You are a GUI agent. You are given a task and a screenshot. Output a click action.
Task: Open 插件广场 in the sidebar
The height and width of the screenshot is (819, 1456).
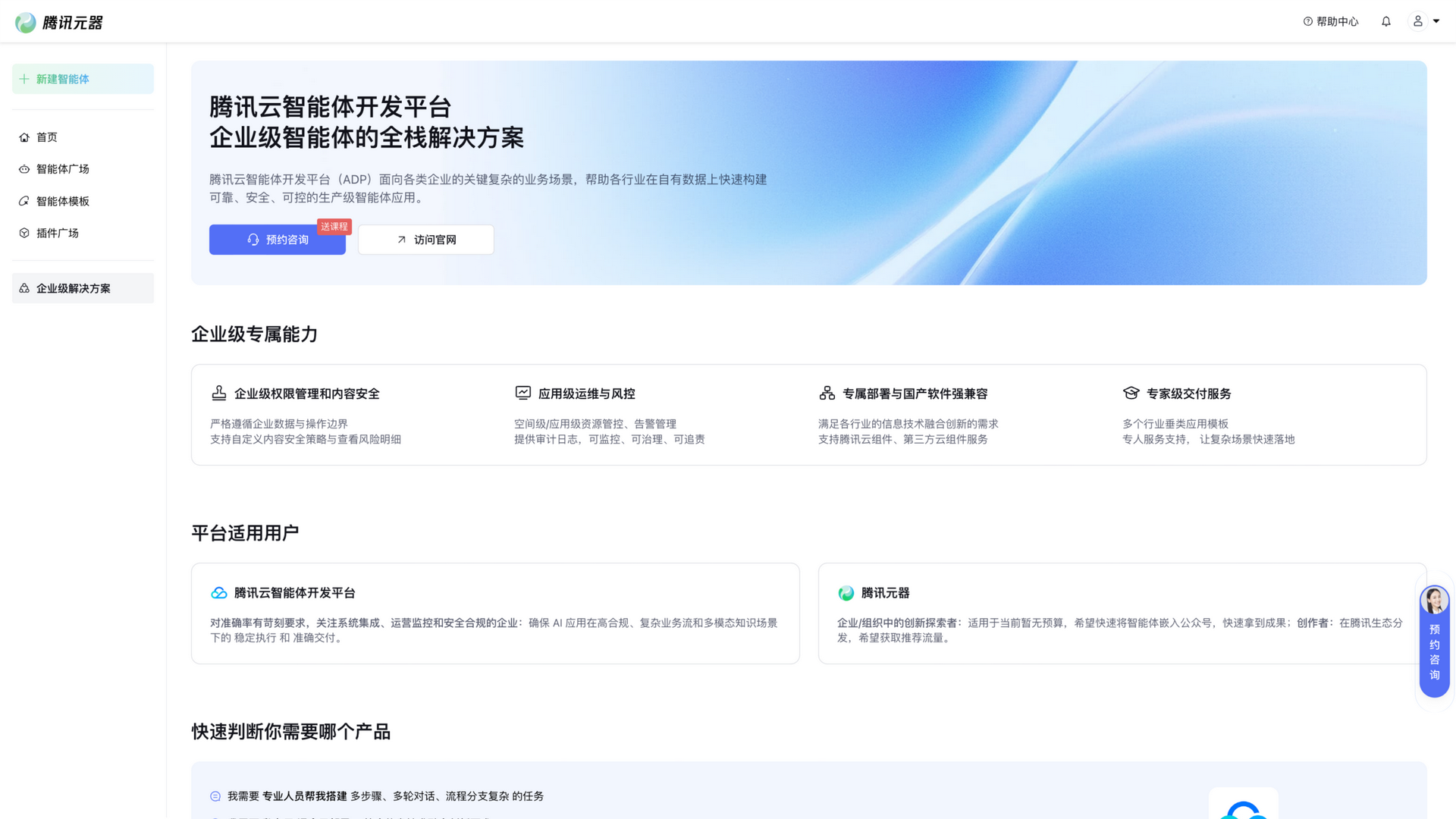coord(83,233)
